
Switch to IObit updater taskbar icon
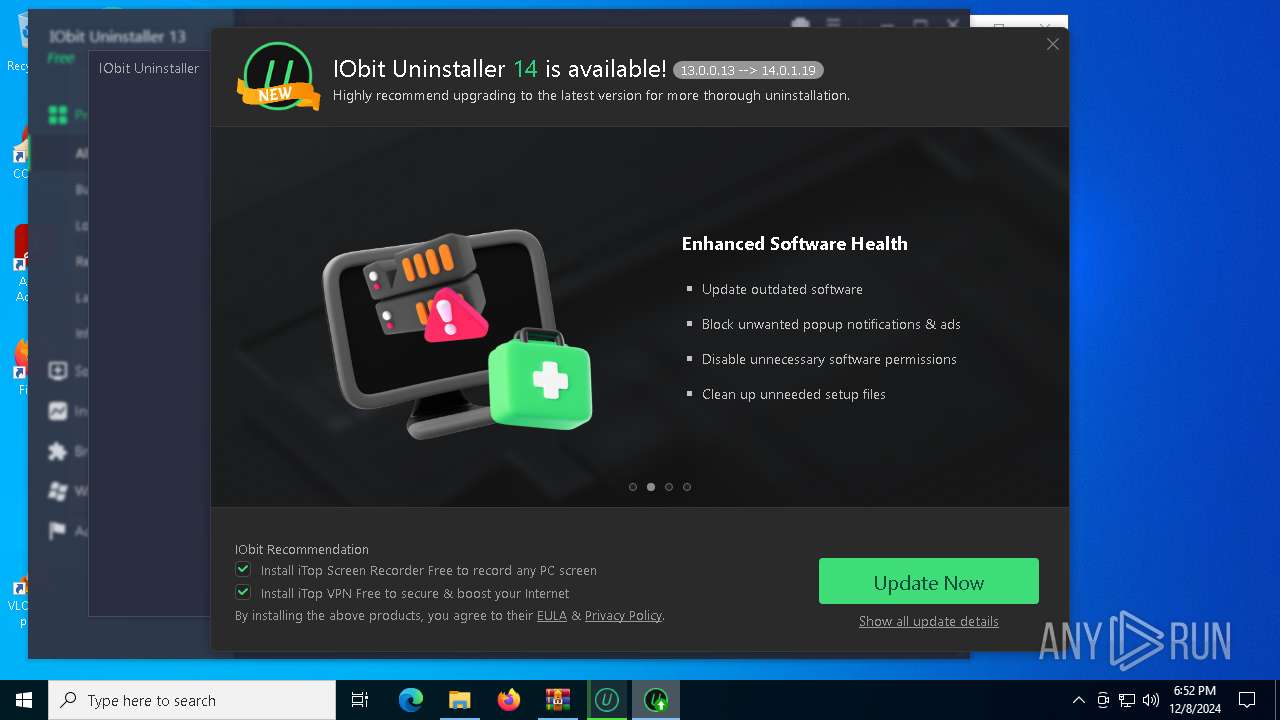(x=656, y=700)
